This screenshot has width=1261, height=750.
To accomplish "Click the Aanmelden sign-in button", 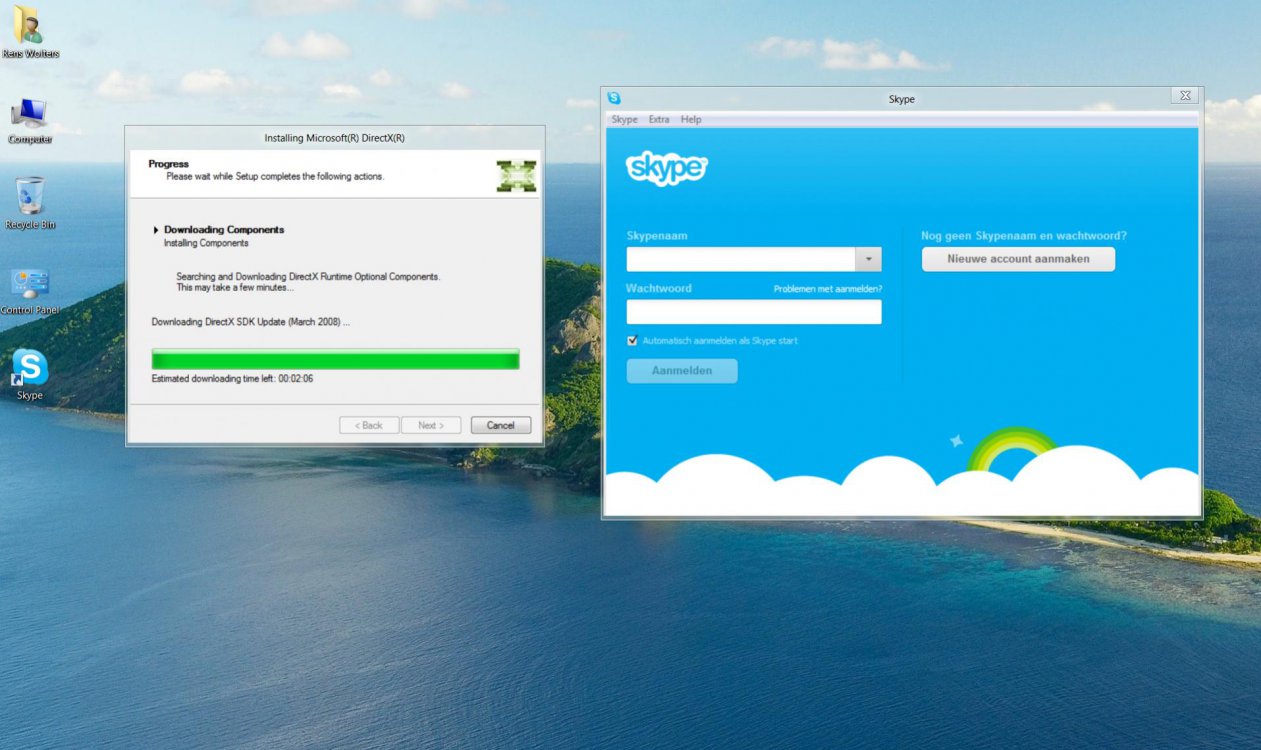I will (x=682, y=371).
